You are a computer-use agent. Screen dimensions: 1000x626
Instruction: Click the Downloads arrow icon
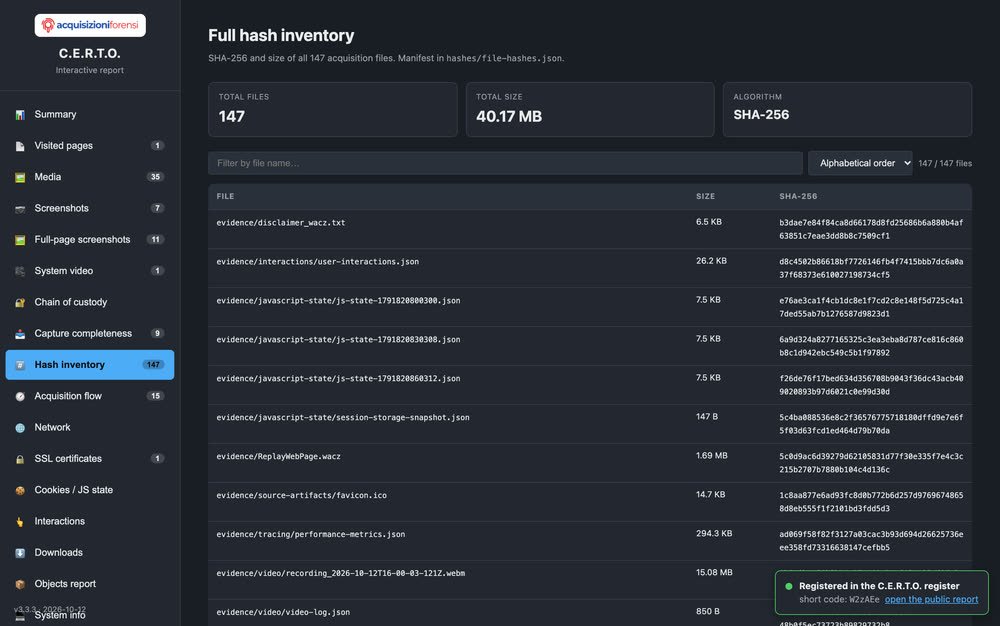[20, 552]
